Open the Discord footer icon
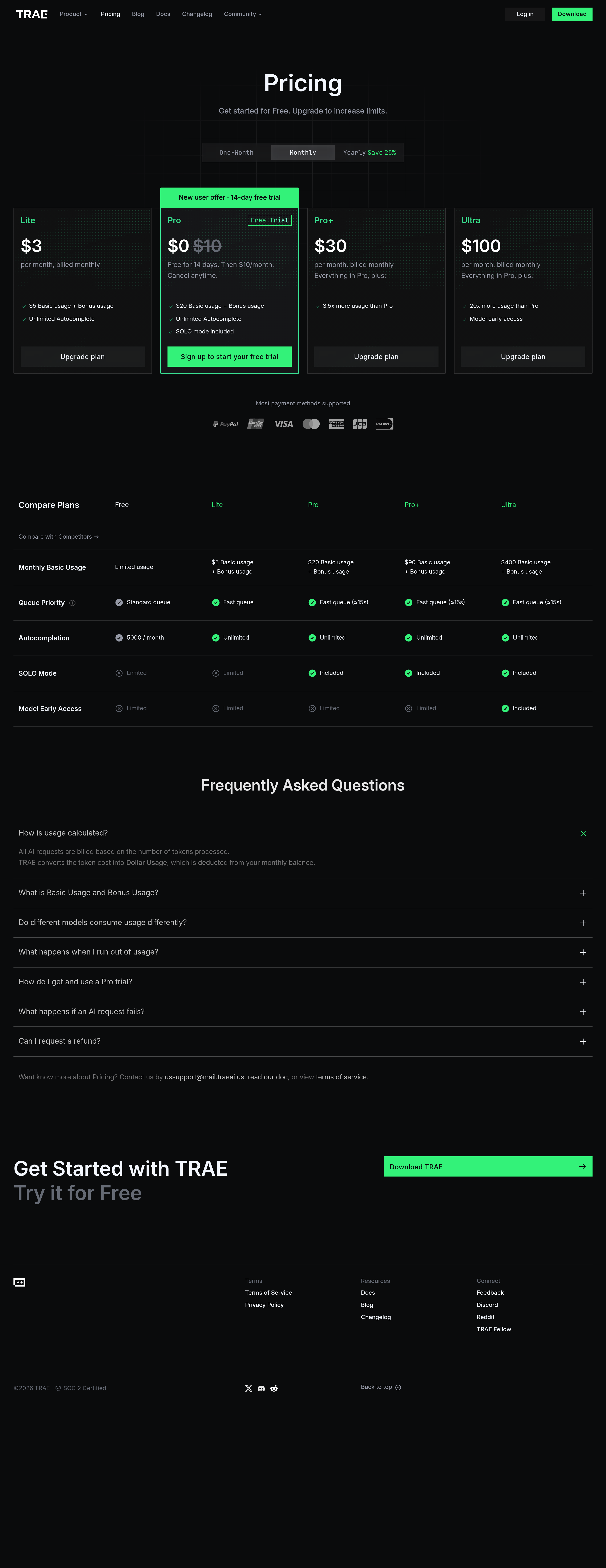 tap(261, 1388)
